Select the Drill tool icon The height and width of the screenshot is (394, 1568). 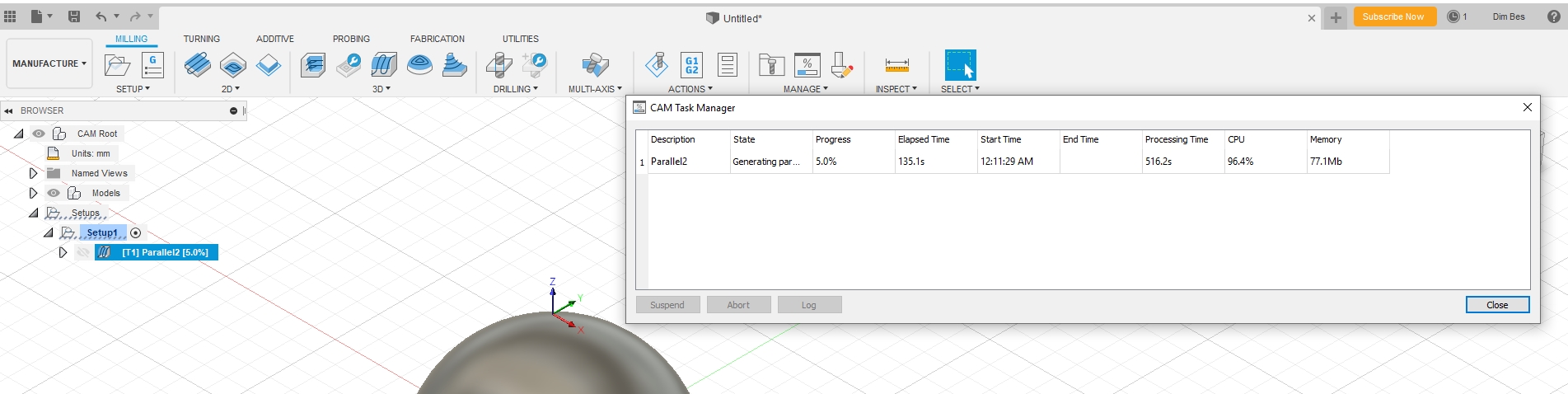click(499, 64)
